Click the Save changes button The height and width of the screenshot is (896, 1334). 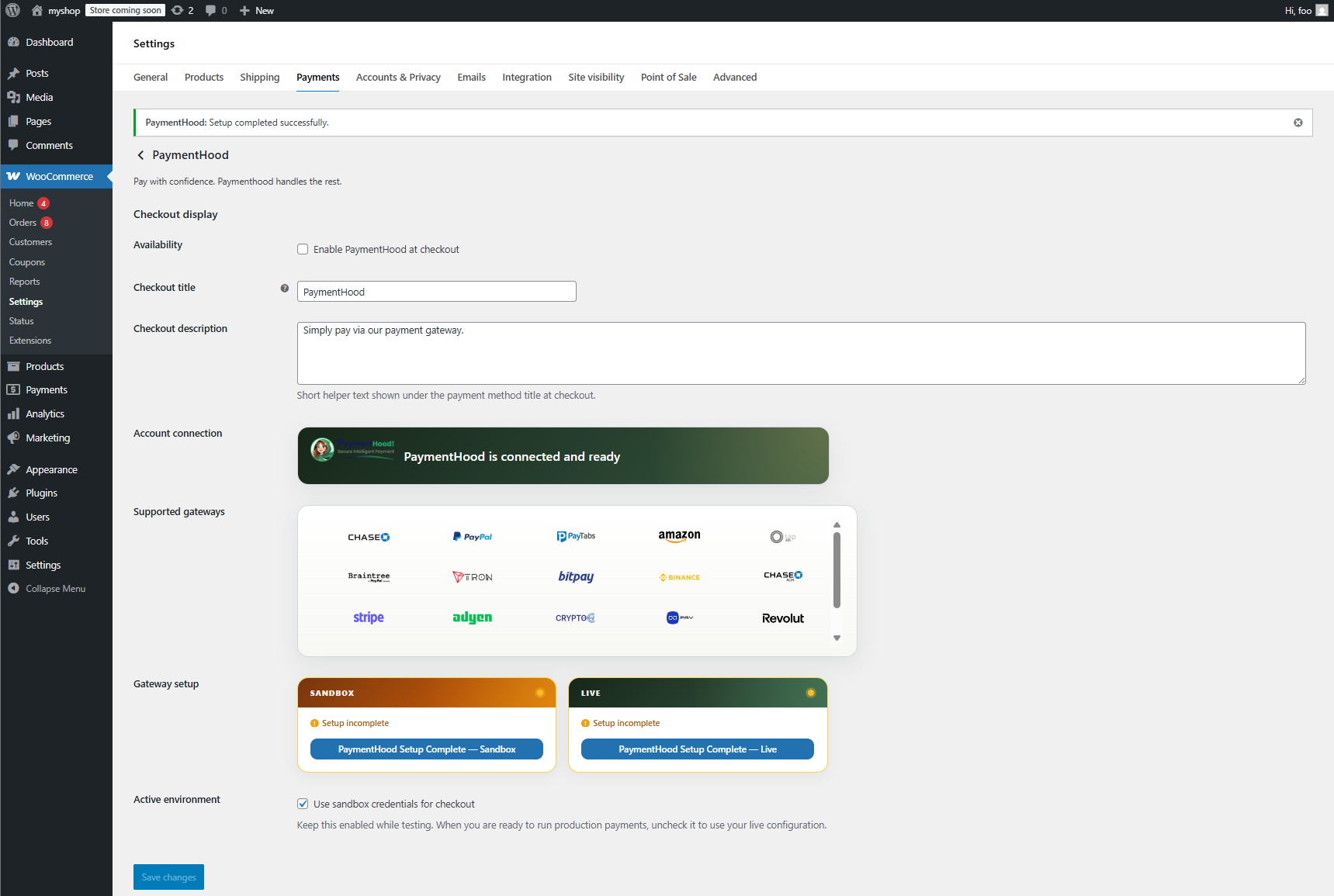pos(168,877)
